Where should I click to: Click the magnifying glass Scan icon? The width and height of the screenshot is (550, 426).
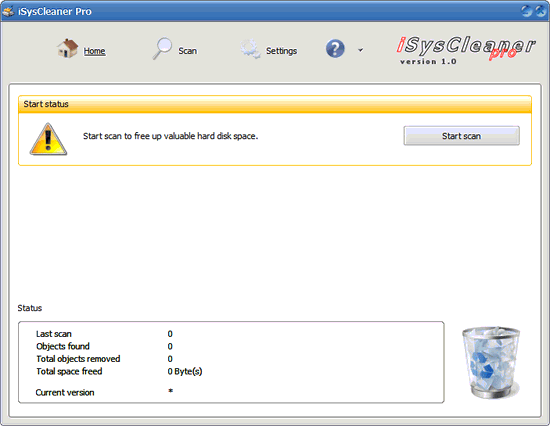[x=162, y=48]
